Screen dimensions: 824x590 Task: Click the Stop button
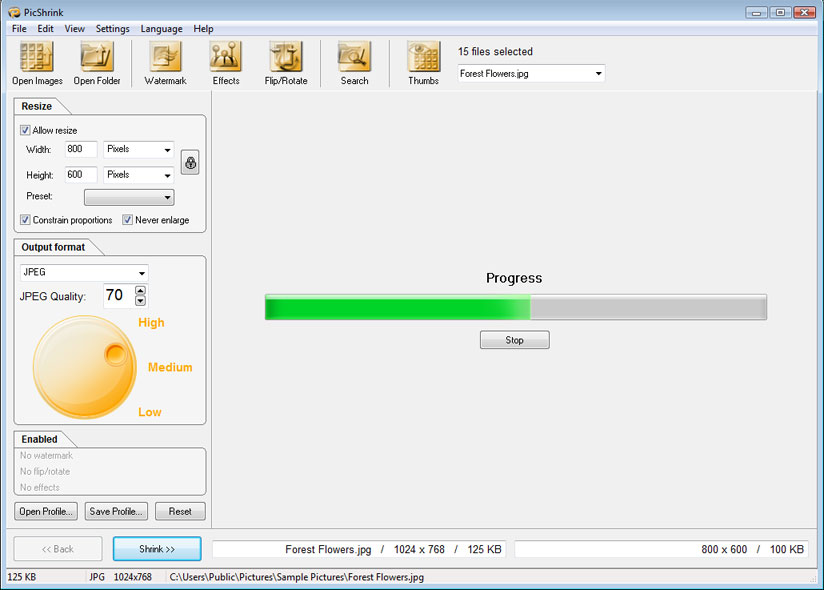coord(514,340)
